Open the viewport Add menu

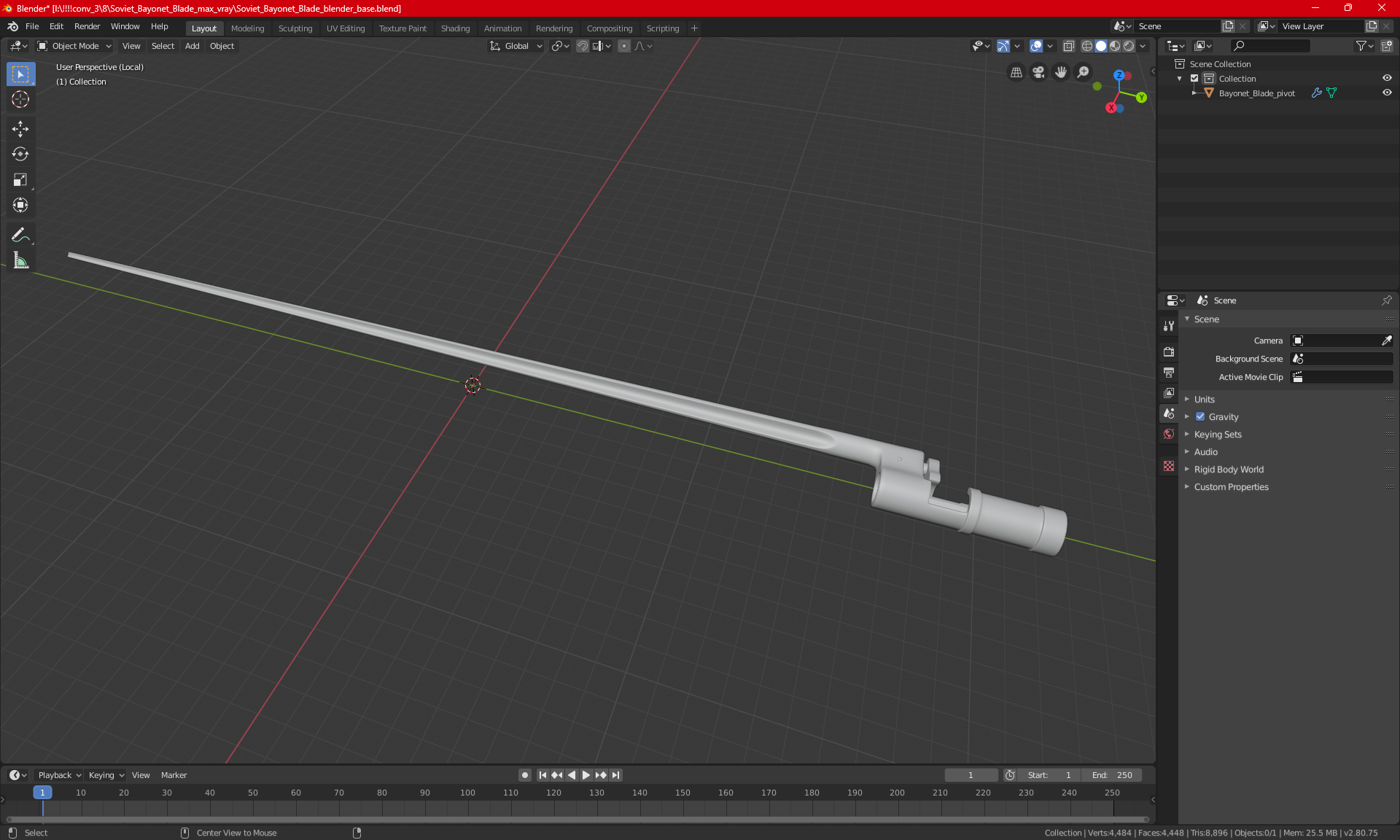click(x=192, y=46)
